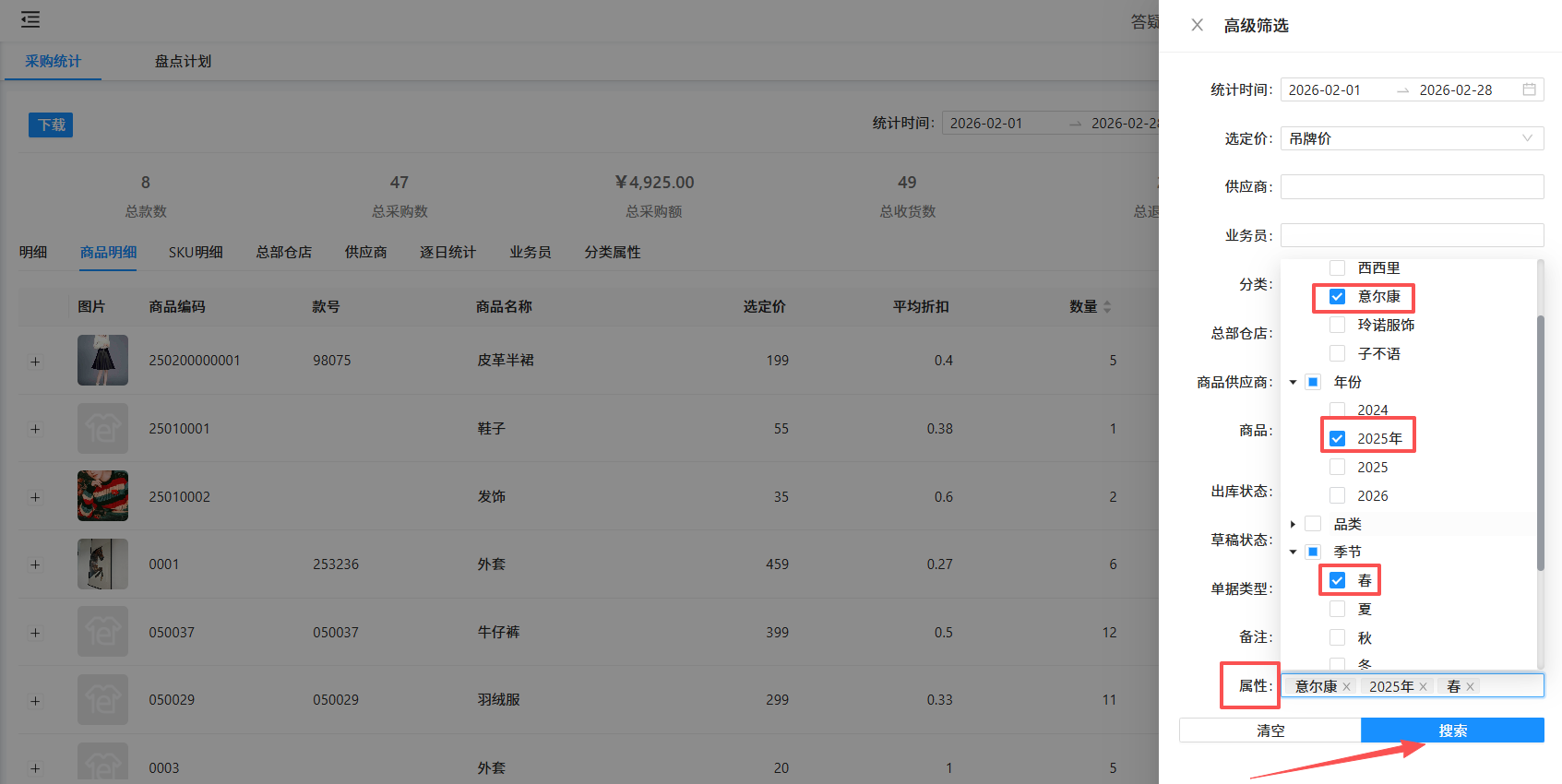
Task: Check the 秋 season option
Action: [1337, 637]
